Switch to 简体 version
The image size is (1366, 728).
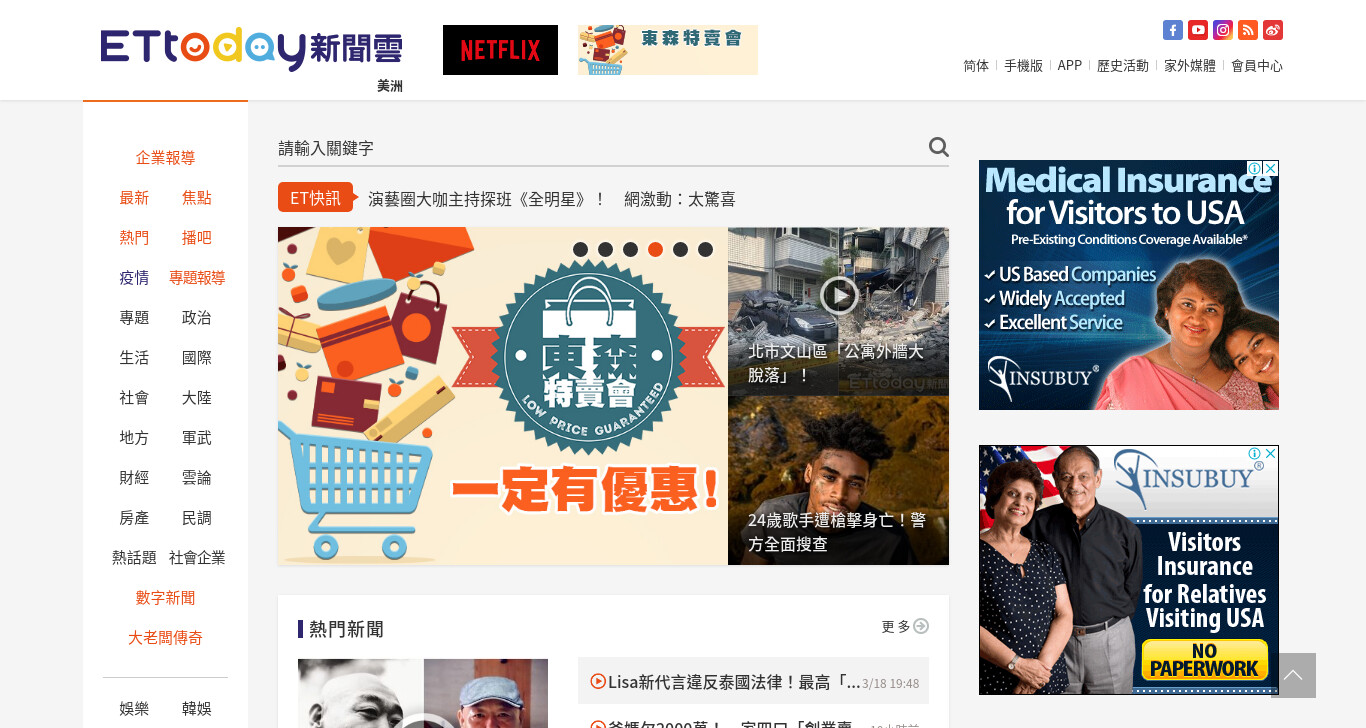point(976,65)
